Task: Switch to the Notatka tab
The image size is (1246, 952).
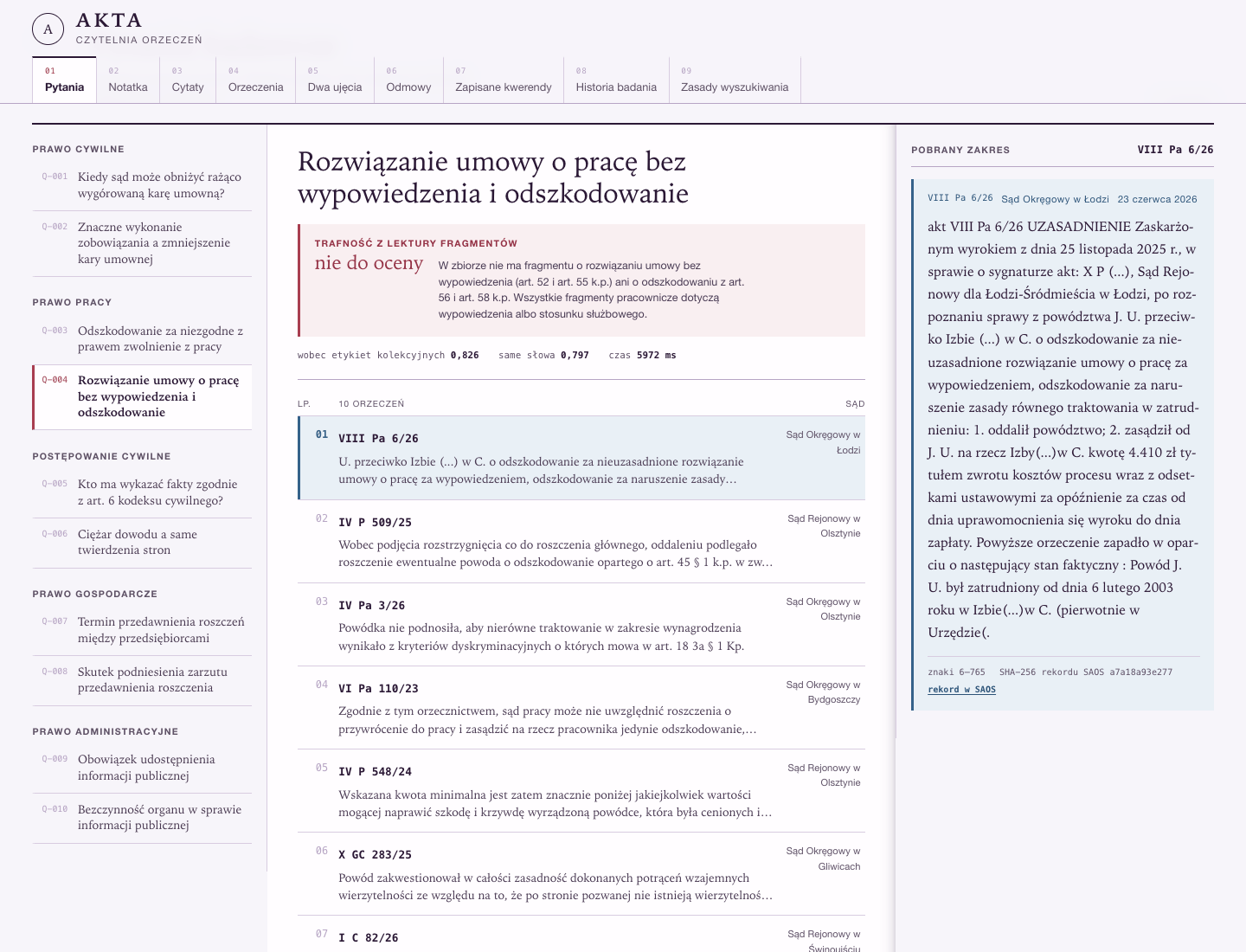Action: pyautogui.click(x=128, y=80)
